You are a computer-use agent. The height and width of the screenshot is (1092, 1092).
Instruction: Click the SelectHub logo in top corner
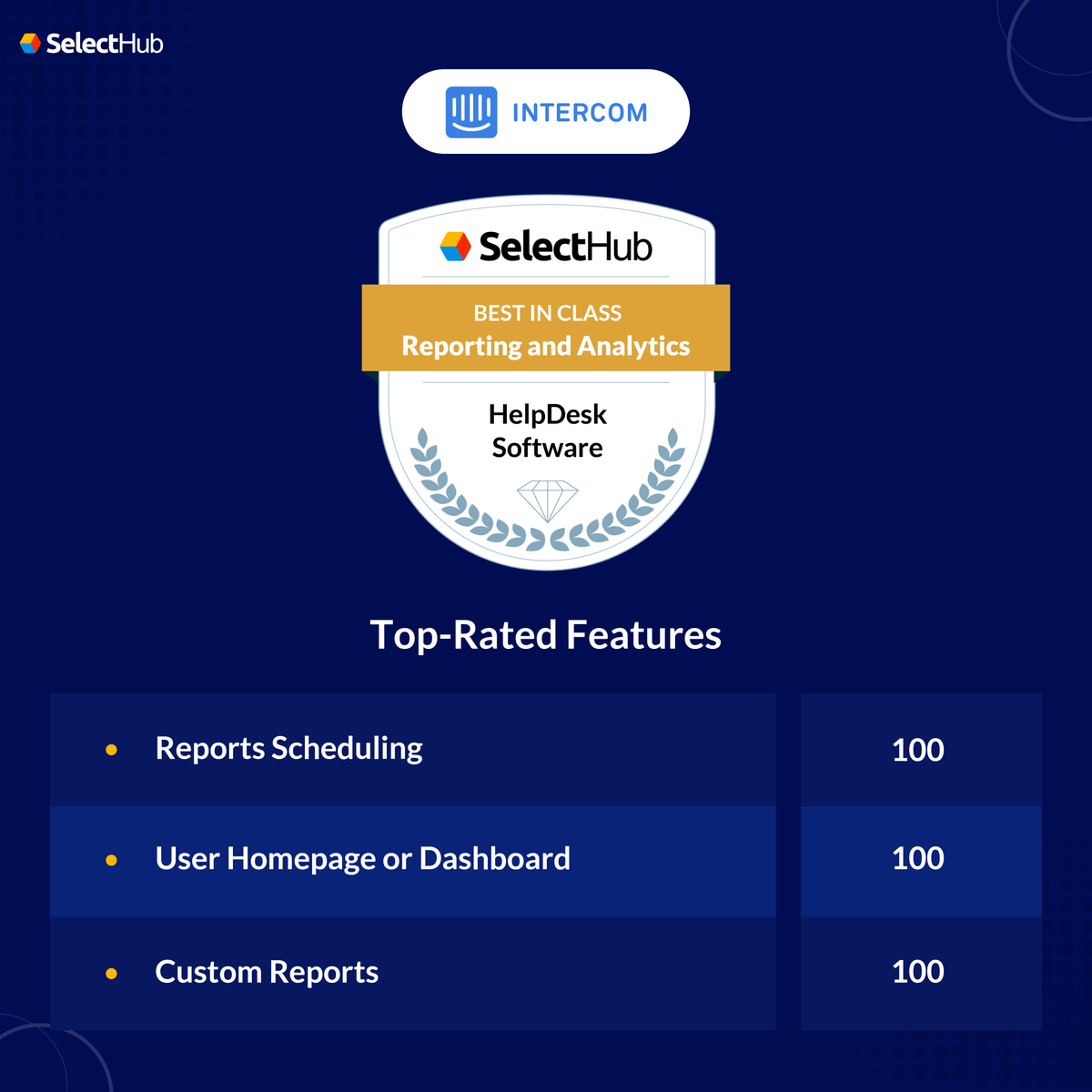(x=92, y=43)
